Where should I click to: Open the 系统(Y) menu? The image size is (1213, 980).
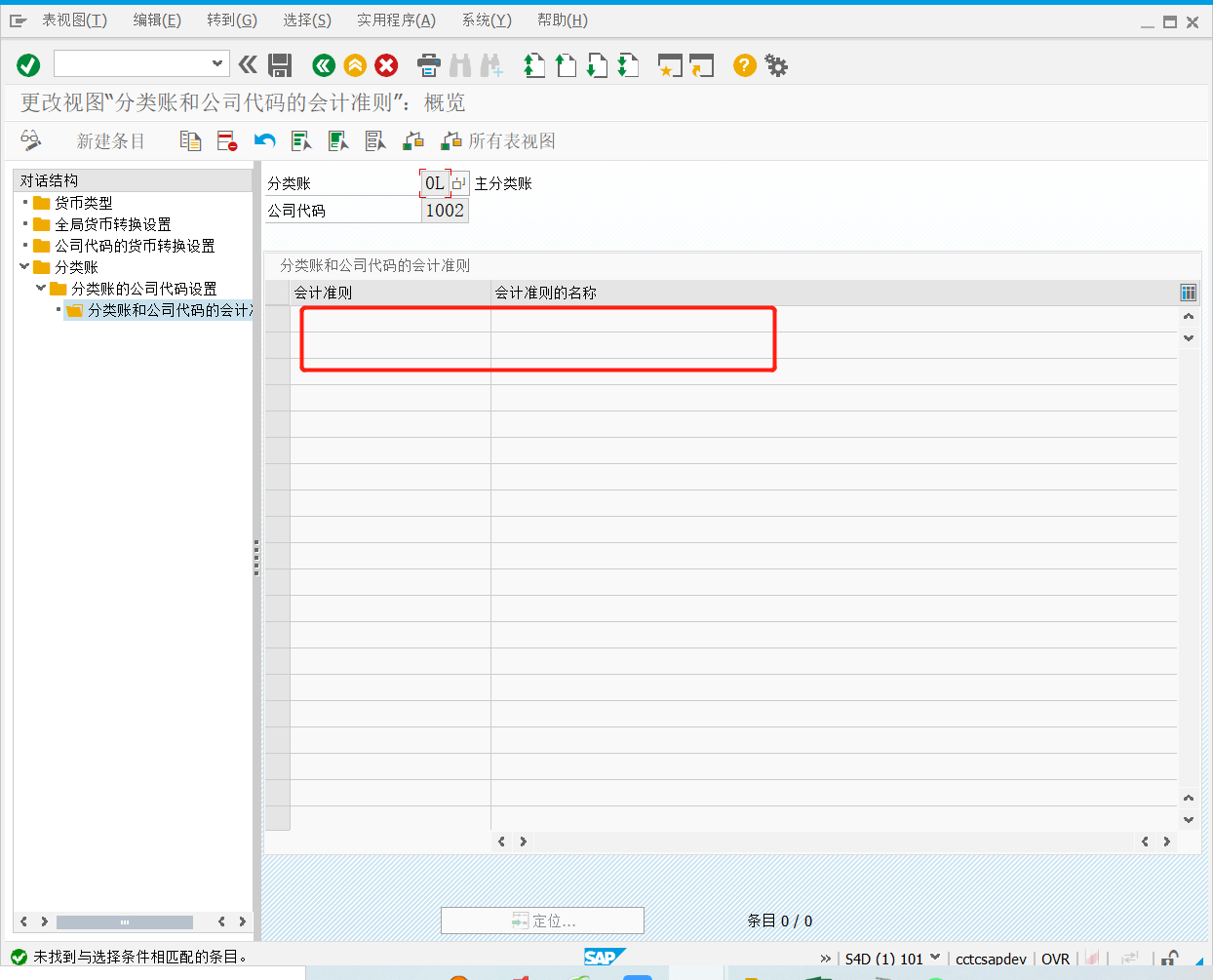[487, 20]
